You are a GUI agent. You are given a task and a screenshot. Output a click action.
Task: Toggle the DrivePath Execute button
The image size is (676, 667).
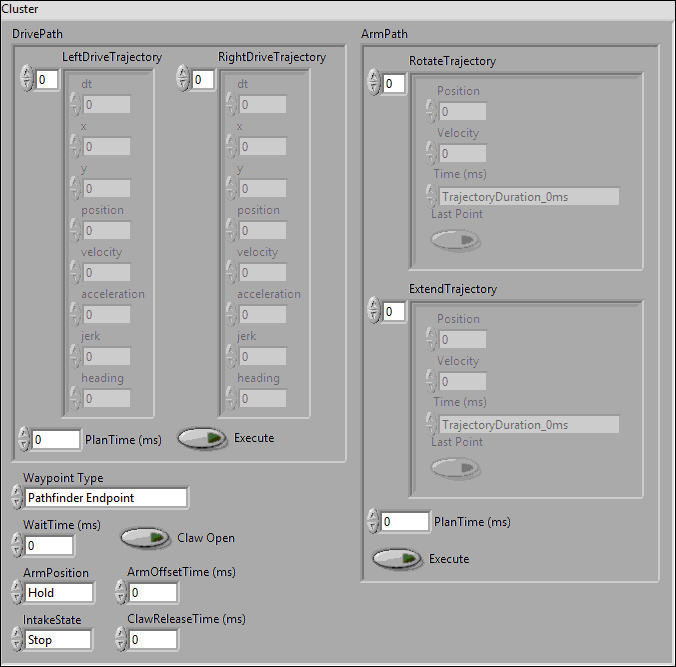coord(202,438)
